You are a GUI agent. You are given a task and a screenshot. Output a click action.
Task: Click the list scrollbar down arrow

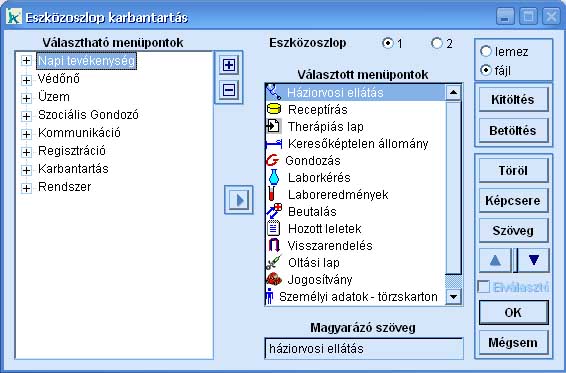coord(453,297)
